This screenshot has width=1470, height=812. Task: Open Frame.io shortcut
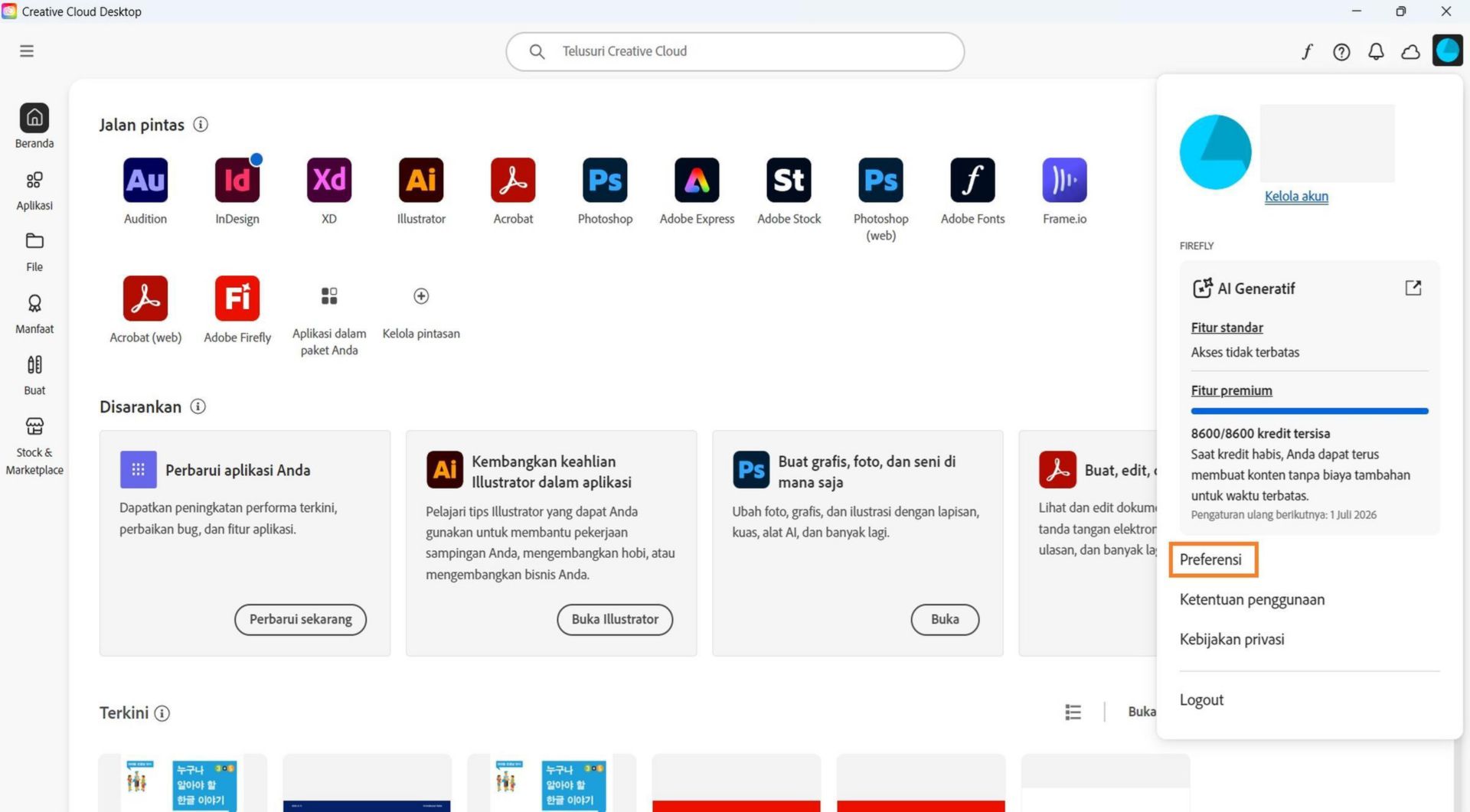[1064, 180]
